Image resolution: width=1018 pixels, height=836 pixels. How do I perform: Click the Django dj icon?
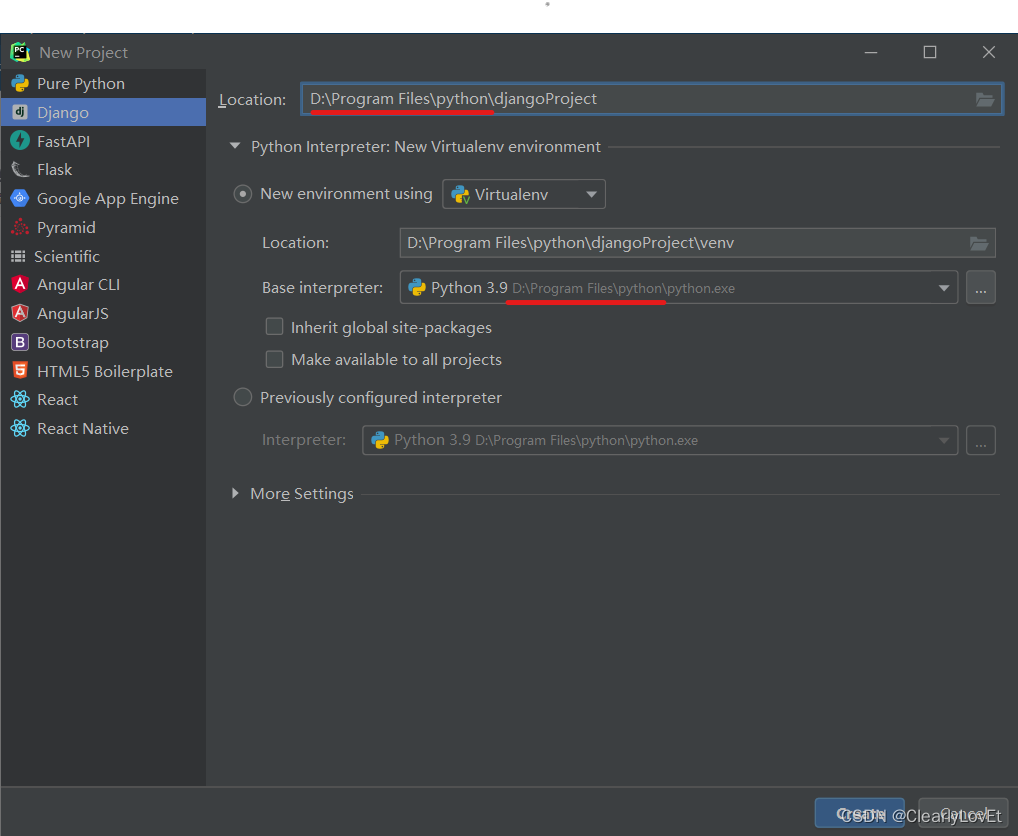(x=20, y=112)
